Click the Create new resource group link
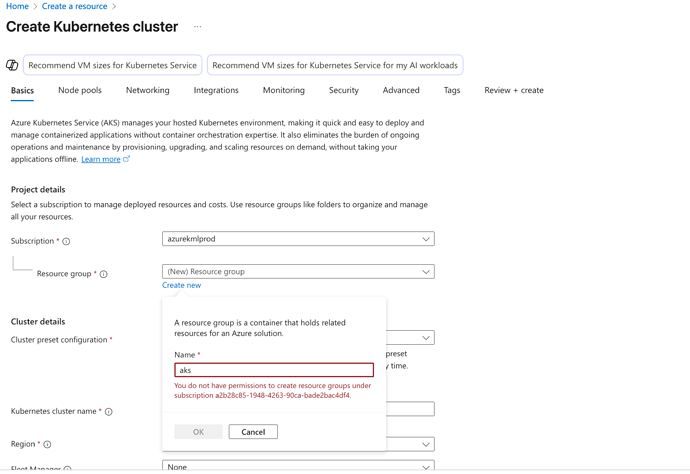690x474 pixels. click(181, 285)
